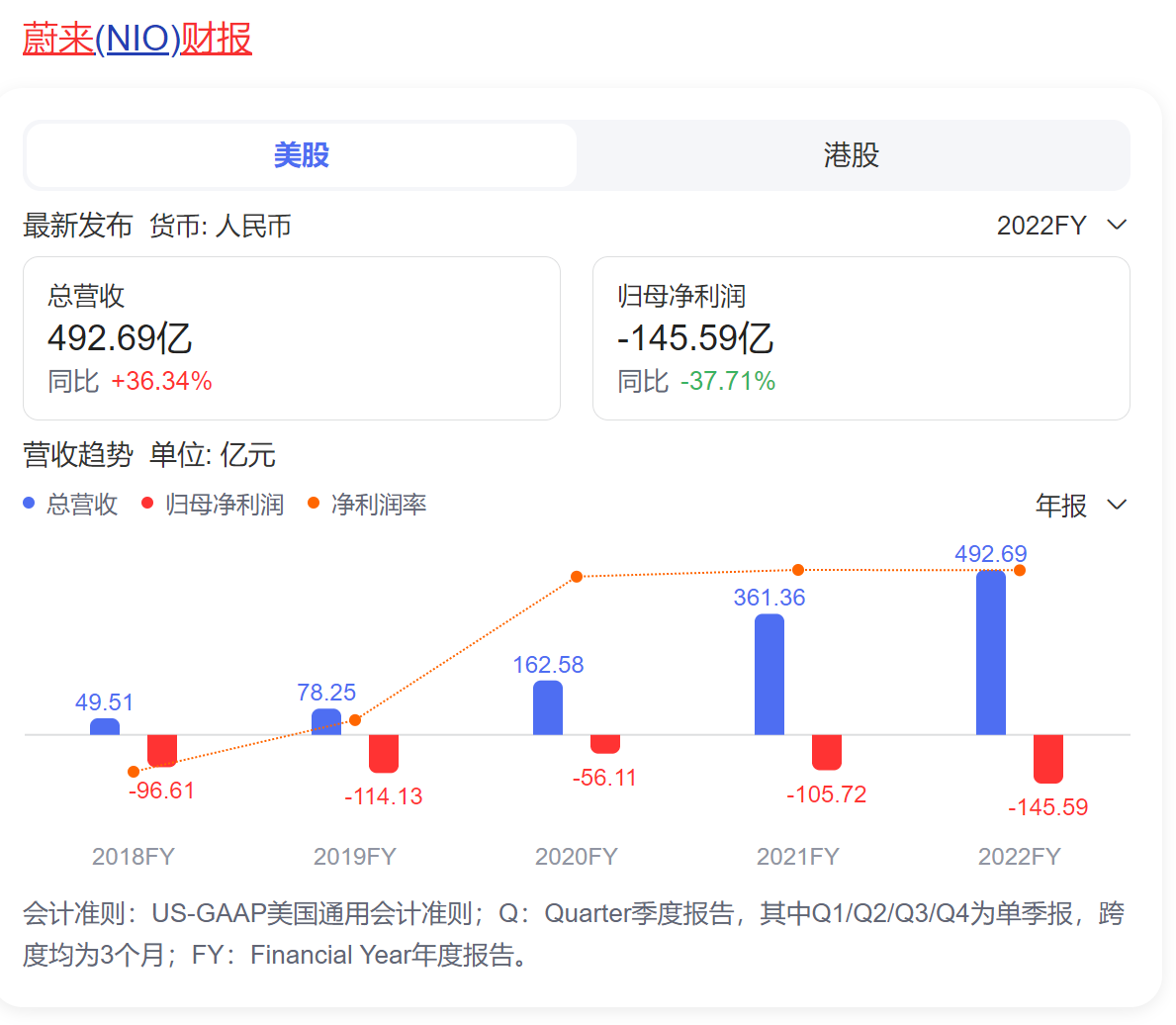This screenshot has height=1025, width=1176.
Task: Click the orange 净利润率 legend dot
Action: click(314, 504)
